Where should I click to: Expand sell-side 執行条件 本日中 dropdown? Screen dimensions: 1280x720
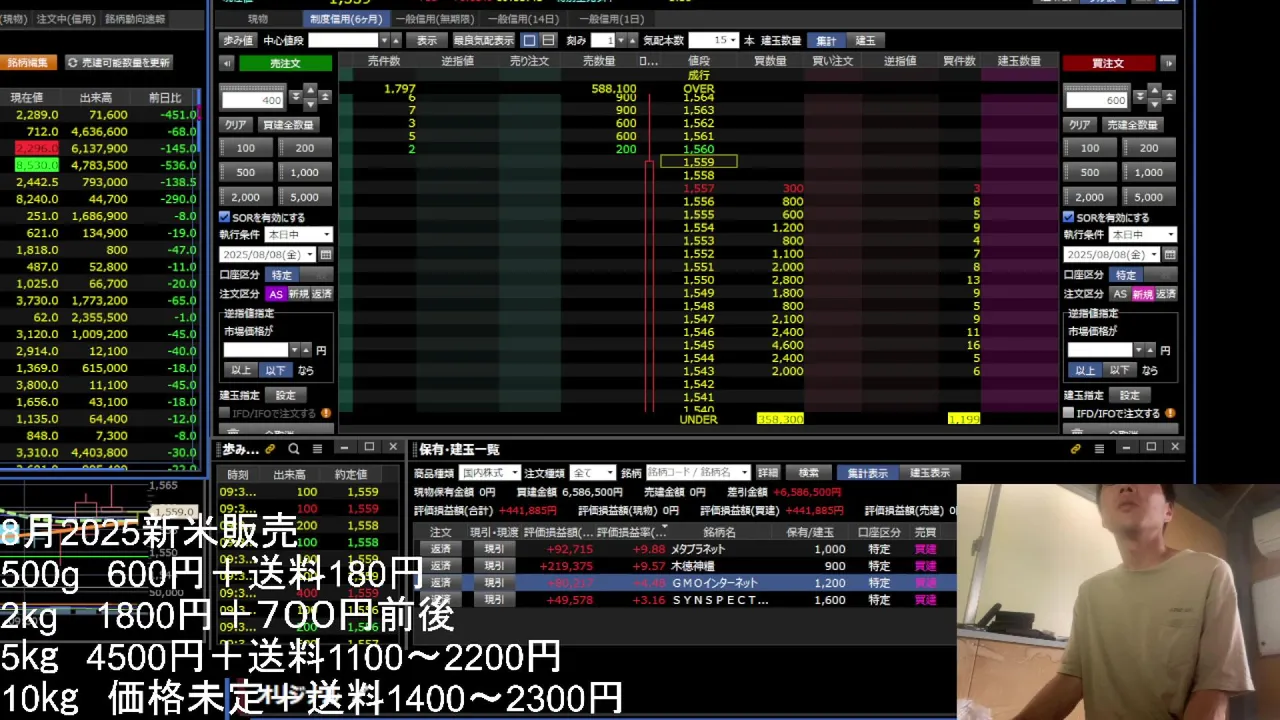[298, 235]
